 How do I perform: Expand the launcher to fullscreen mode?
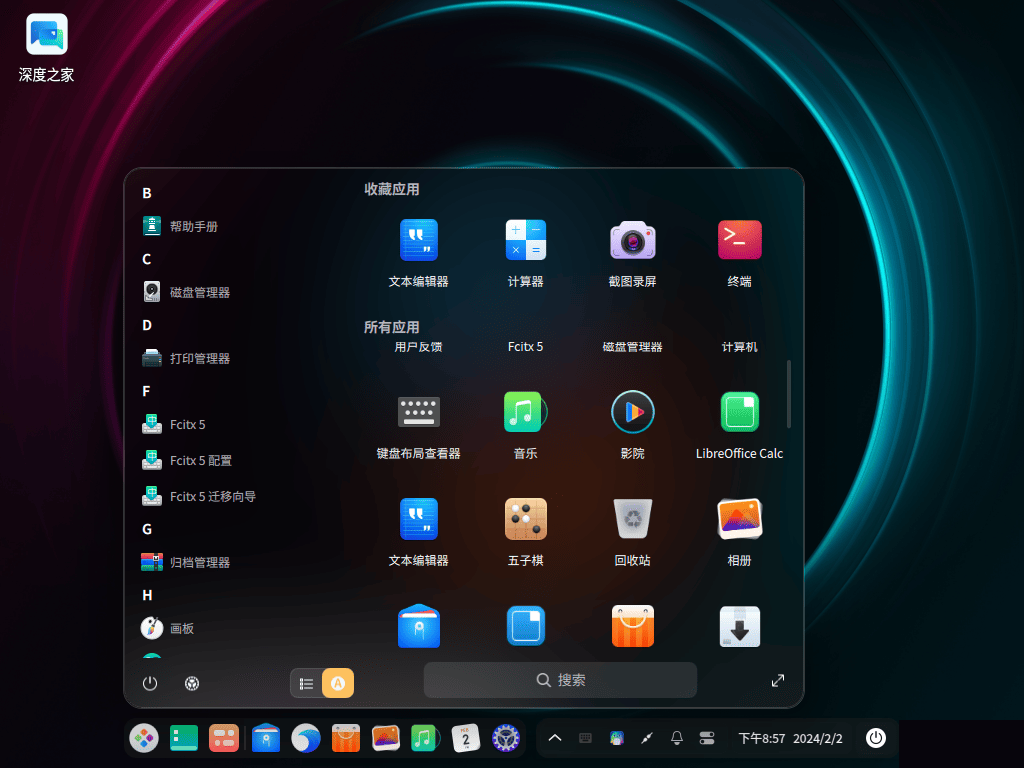[778, 679]
